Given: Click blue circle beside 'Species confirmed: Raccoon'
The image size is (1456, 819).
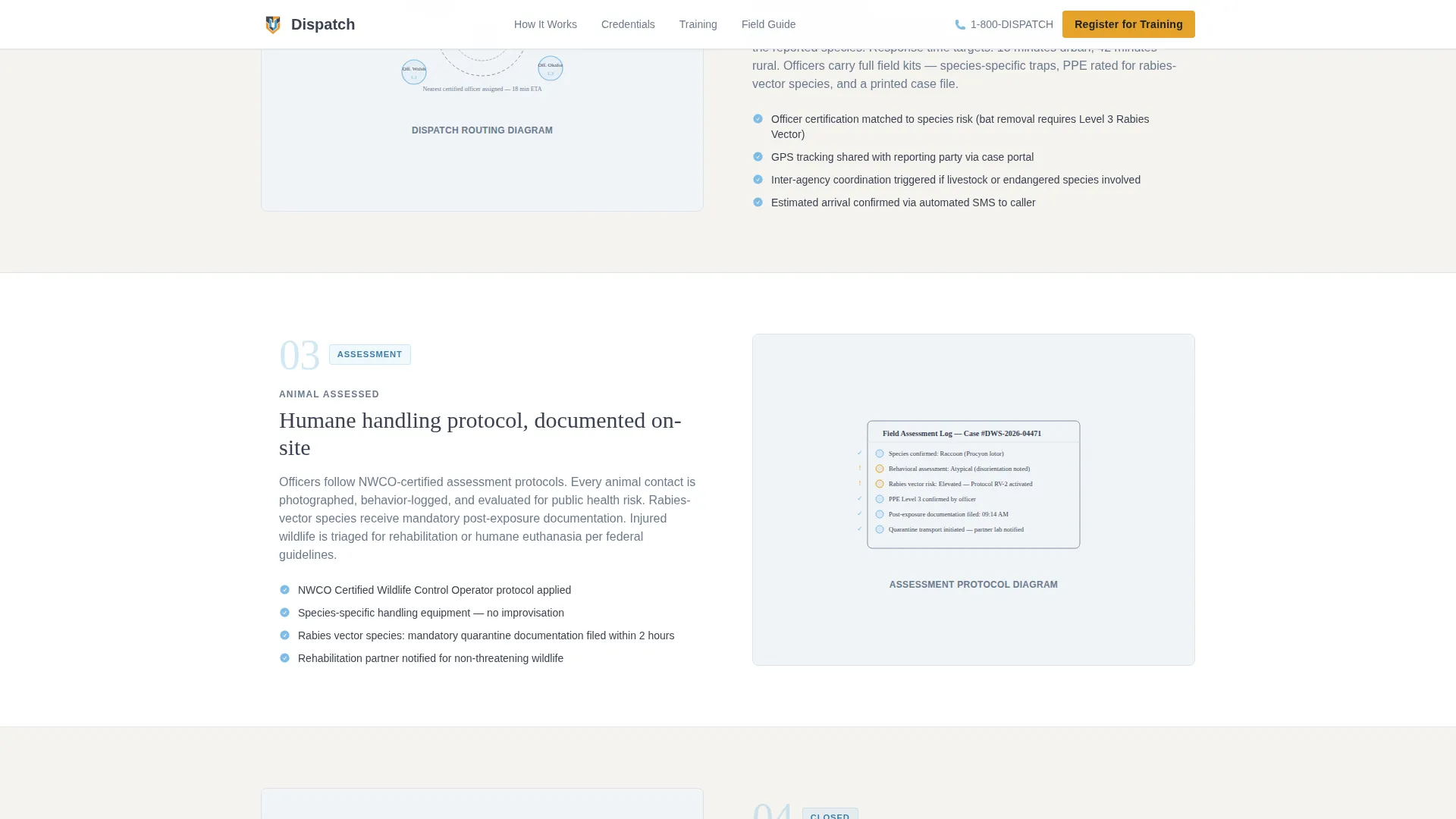Looking at the screenshot, I should click(x=880, y=453).
